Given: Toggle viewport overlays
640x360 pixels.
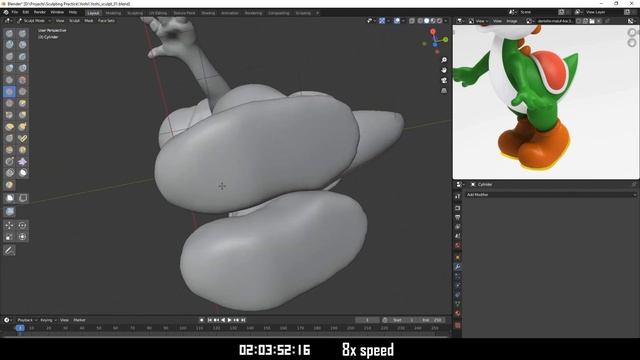Looking at the screenshot, I should [397, 21].
